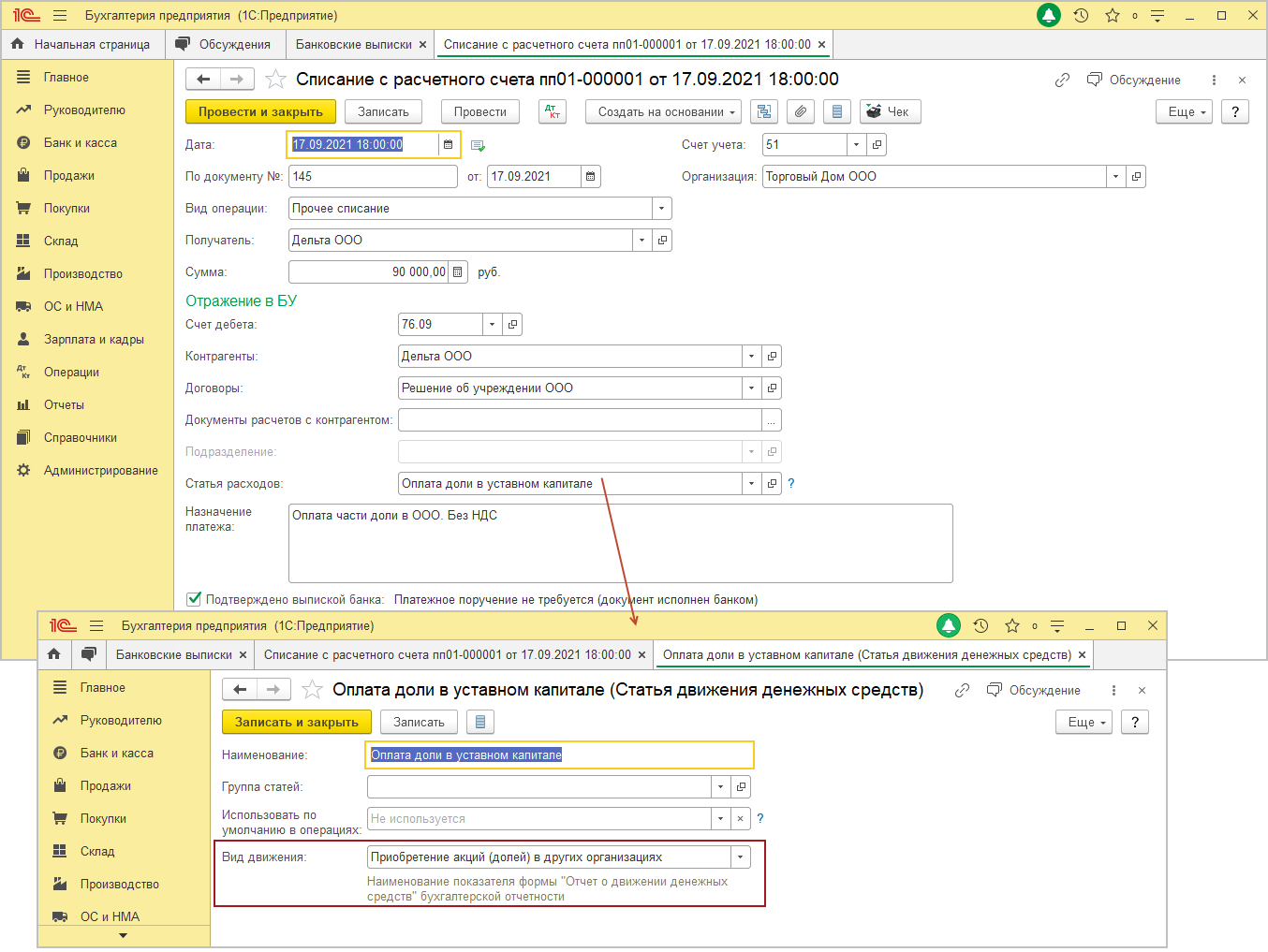Image resolution: width=1268 pixels, height=952 pixels.
Task: Open calendar for the 'от' date 17.09.2021
Action: pos(590,176)
